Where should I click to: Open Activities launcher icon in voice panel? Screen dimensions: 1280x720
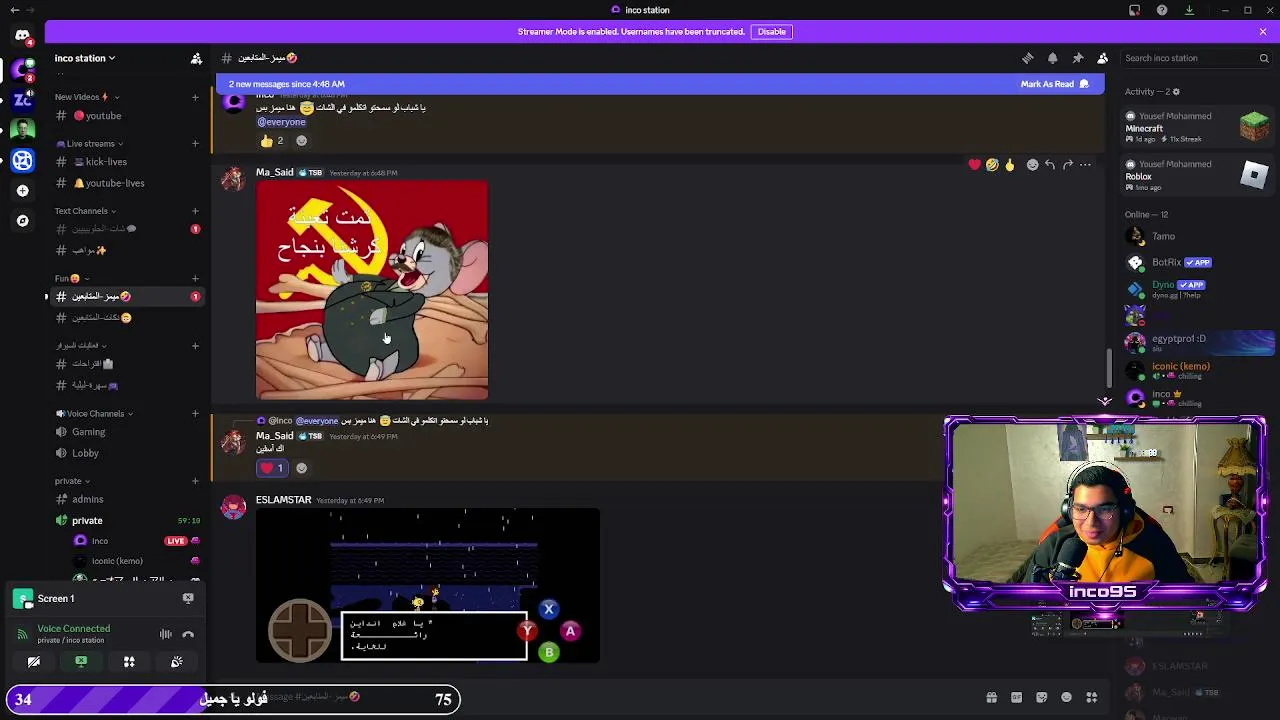pos(129,662)
